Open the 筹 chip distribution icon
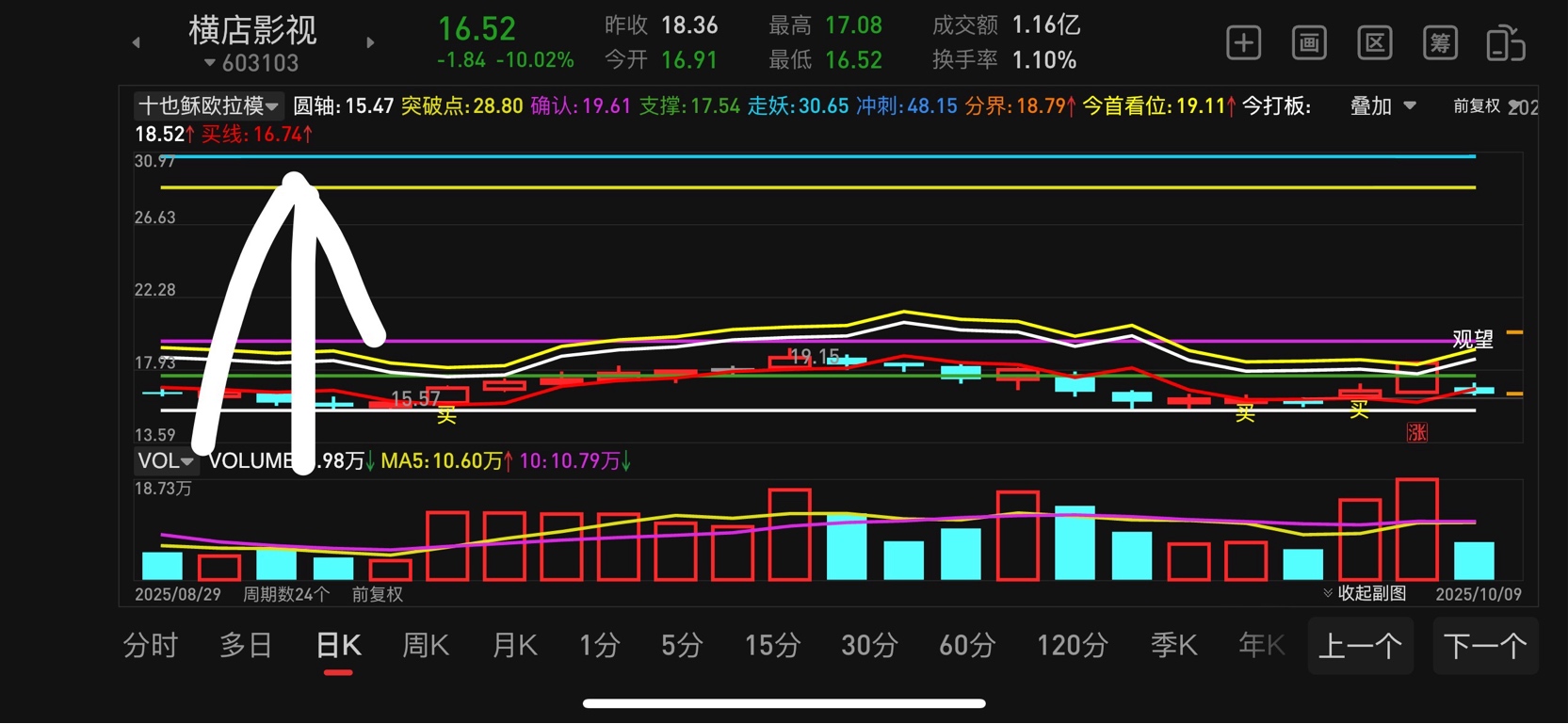The height and width of the screenshot is (724, 1568). [1440, 43]
